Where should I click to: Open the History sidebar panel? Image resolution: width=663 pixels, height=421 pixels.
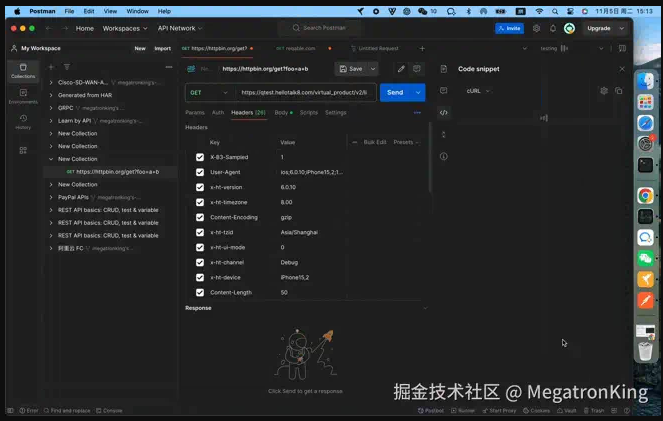[23, 122]
